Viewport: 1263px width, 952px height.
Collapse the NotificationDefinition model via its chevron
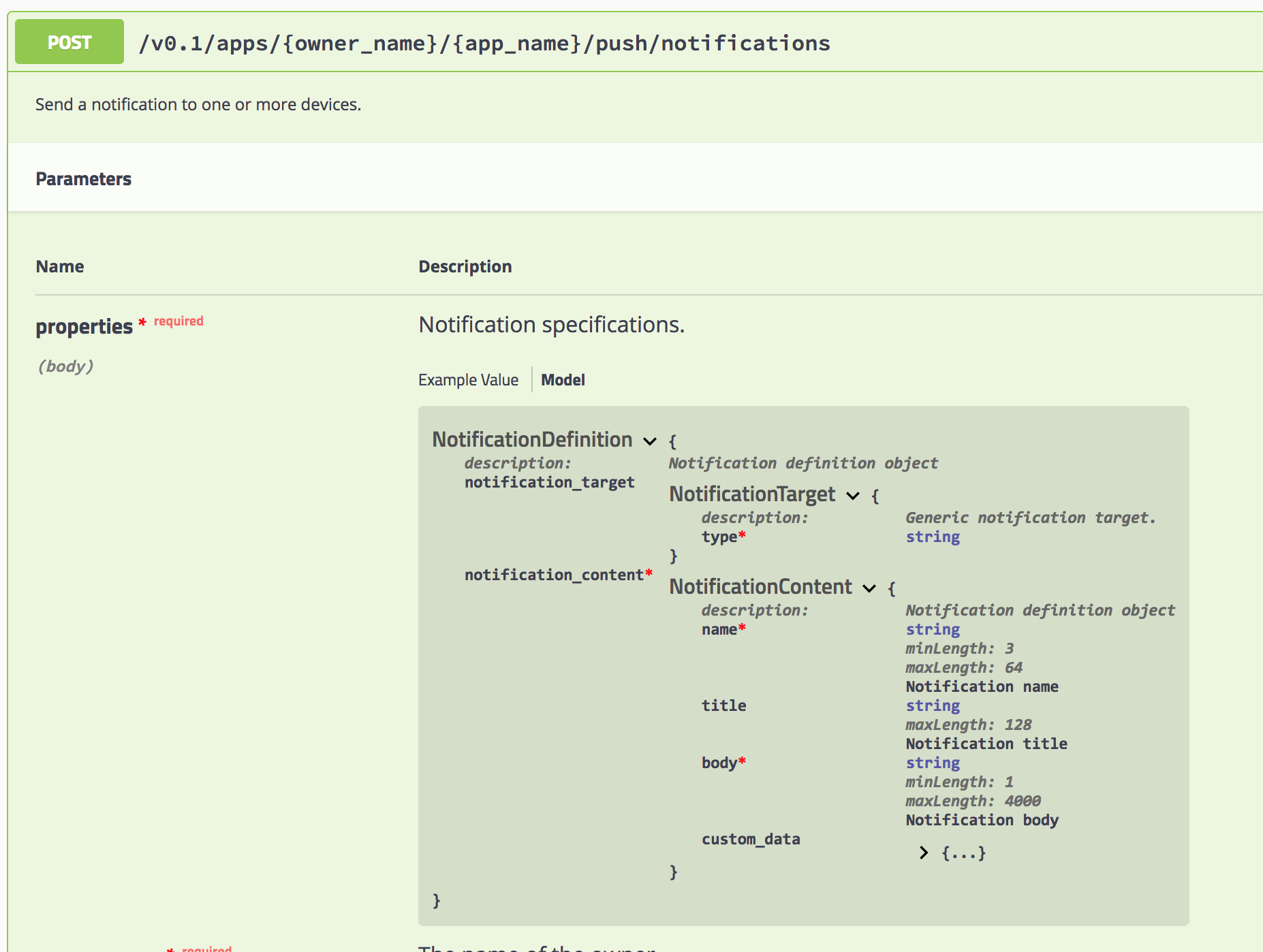[649, 441]
